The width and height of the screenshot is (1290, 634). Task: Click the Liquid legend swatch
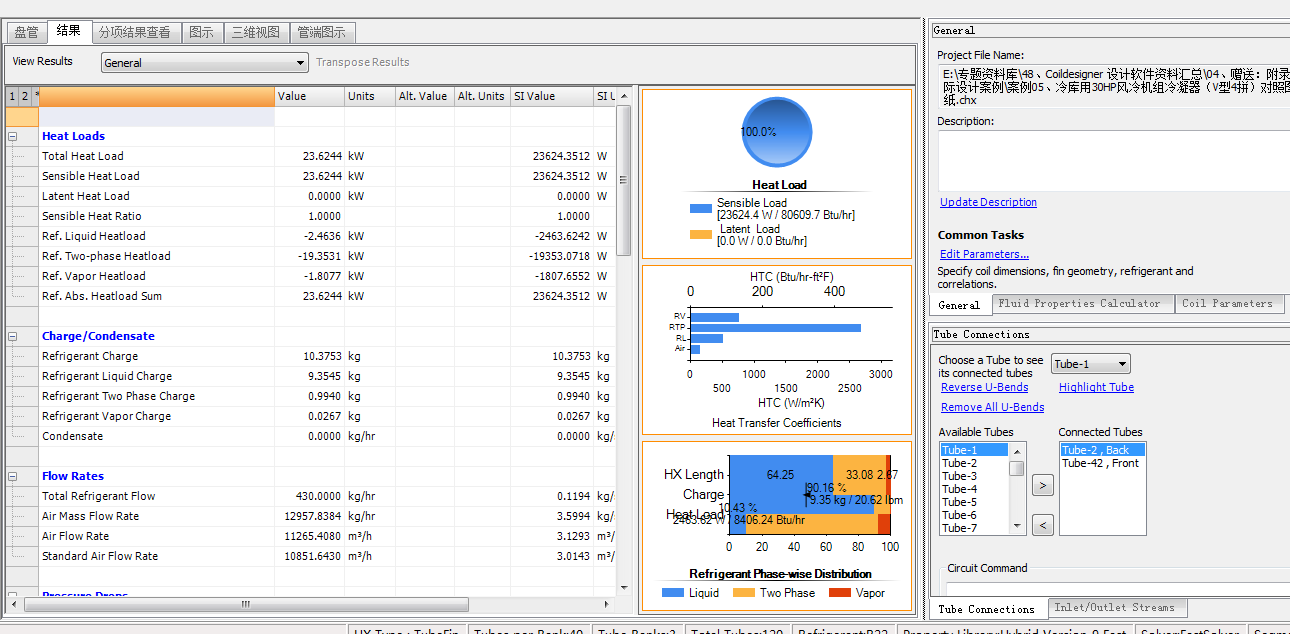pos(674,593)
